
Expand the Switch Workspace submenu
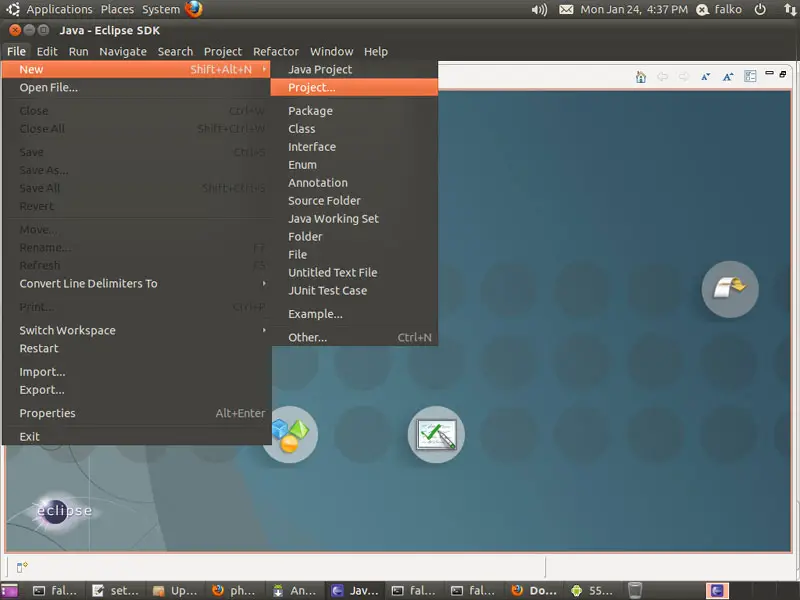pyautogui.click(x=136, y=331)
